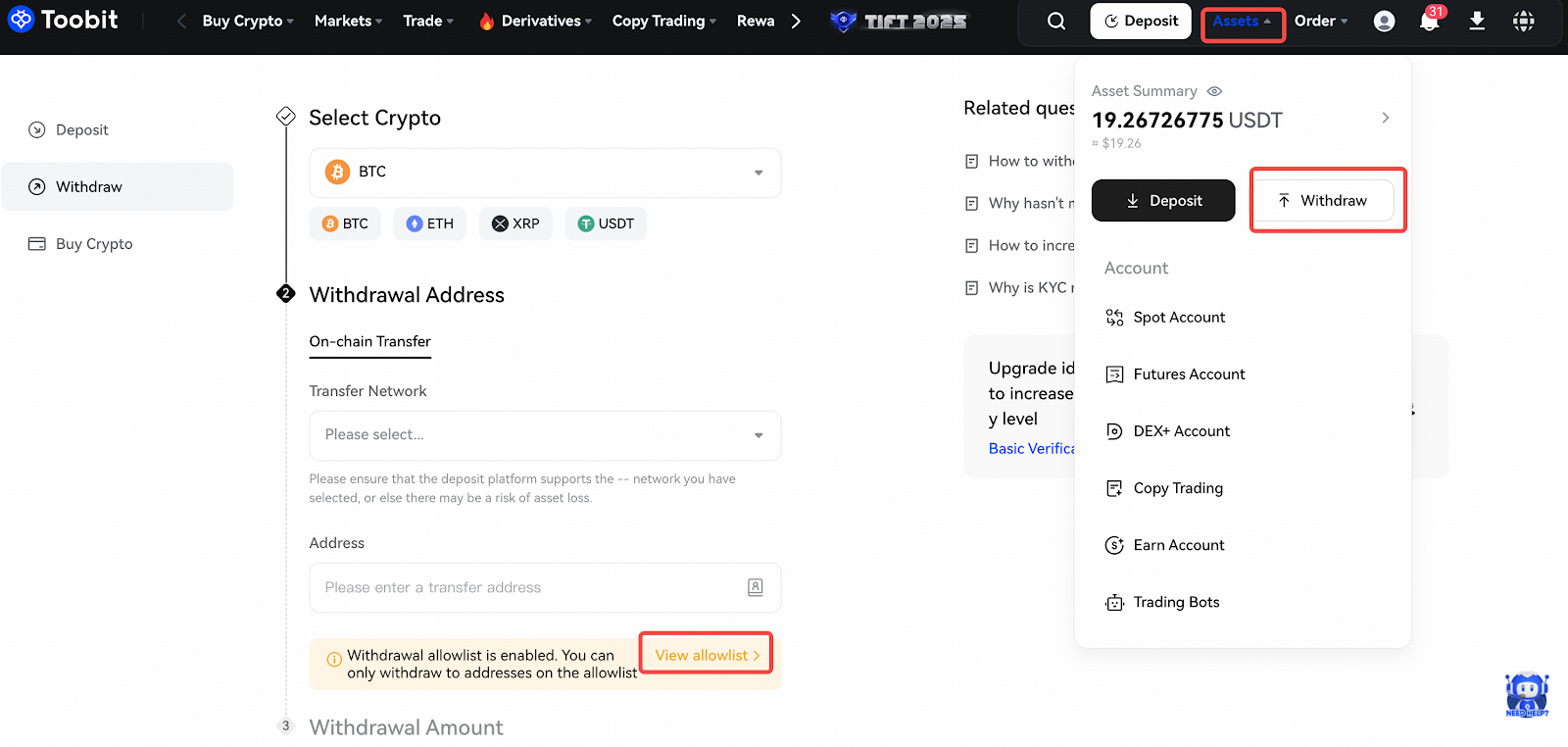Viewport: 1568px width, 747px height.
Task: Click the app download icon
Action: click(x=1477, y=21)
